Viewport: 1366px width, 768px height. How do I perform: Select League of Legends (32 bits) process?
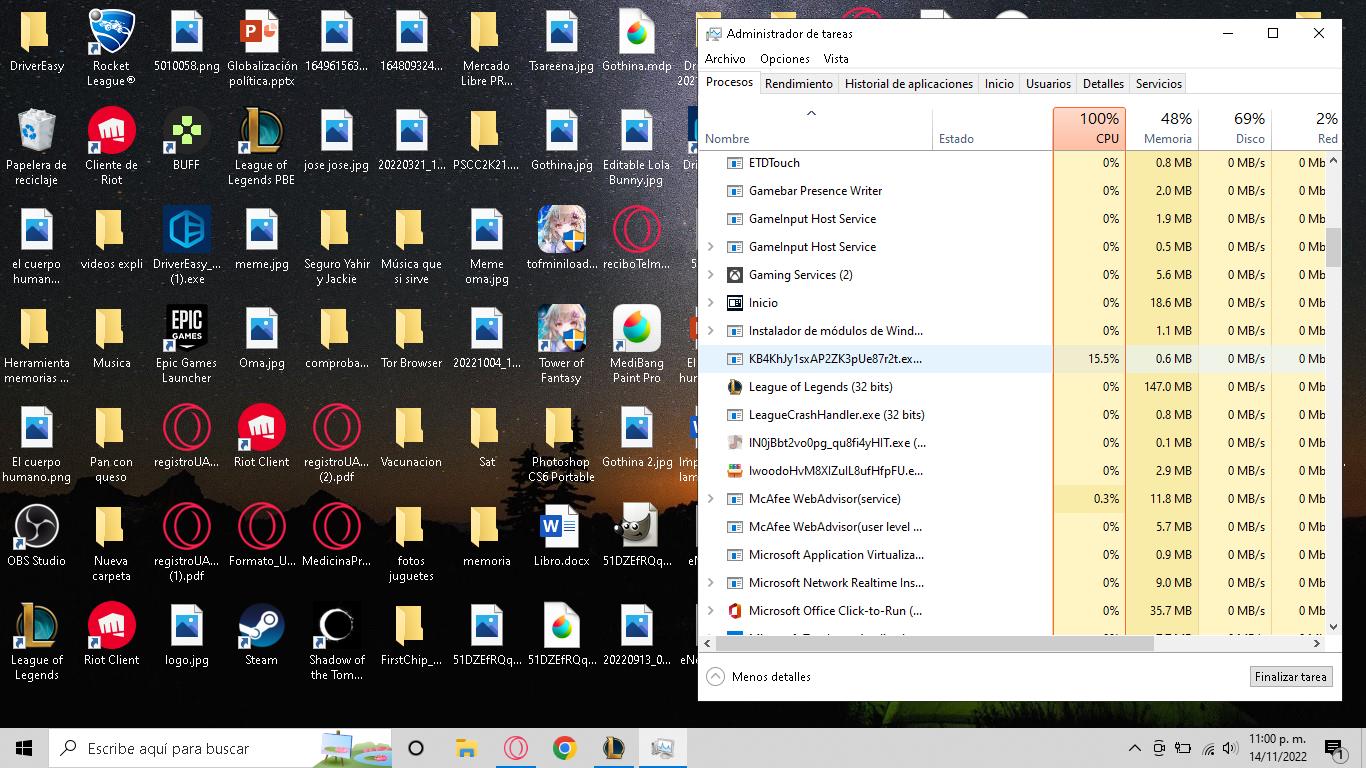pyautogui.click(x=820, y=387)
